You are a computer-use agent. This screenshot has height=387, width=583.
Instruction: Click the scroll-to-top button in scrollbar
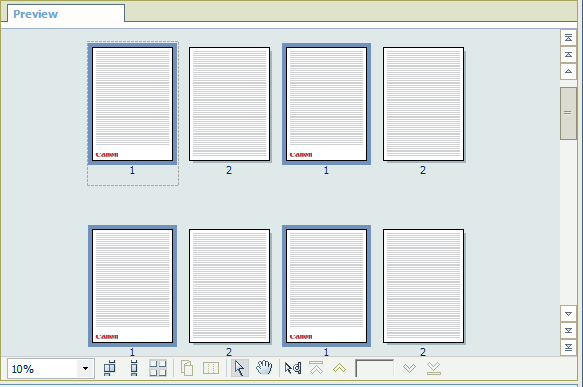coord(568,38)
